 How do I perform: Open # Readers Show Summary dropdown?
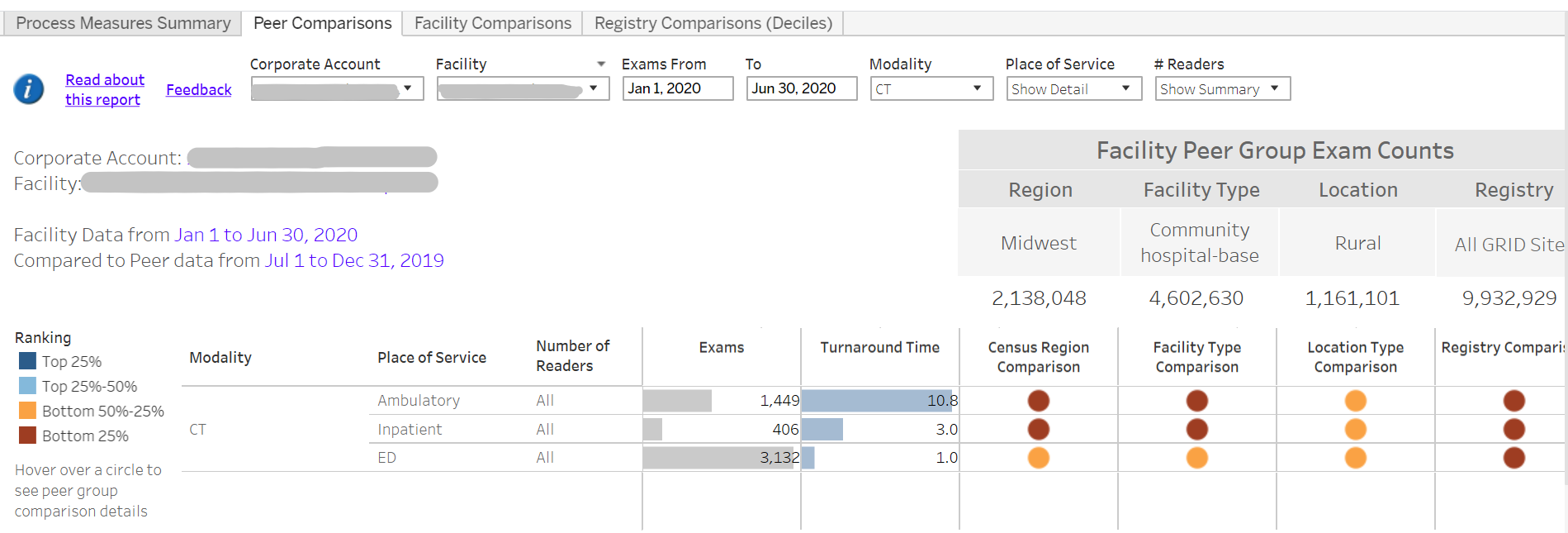pyautogui.click(x=1222, y=88)
